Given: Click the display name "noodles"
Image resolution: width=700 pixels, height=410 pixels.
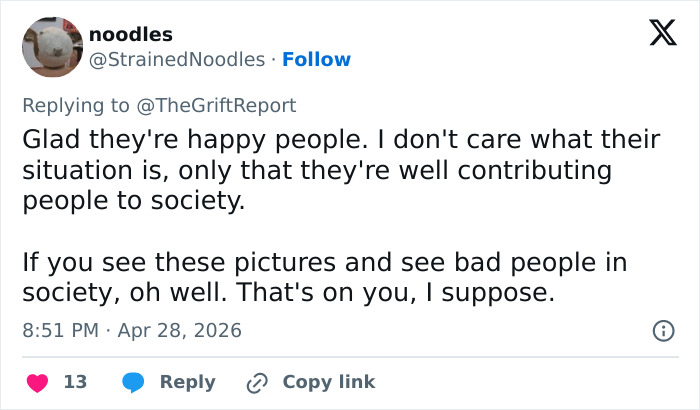Looking at the screenshot, I should 130,35.
